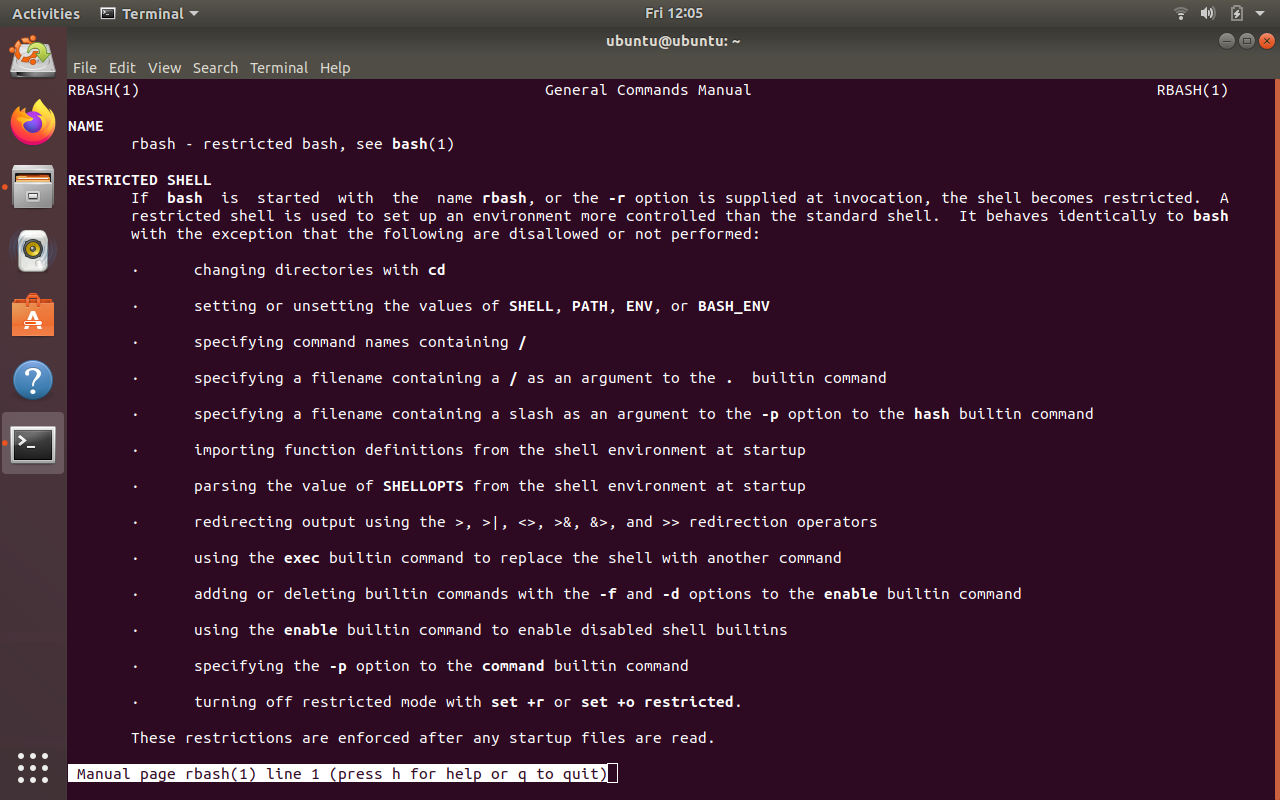This screenshot has width=1280, height=800.
Task: Open the Edit menu
Action: (x=122, y=68)
